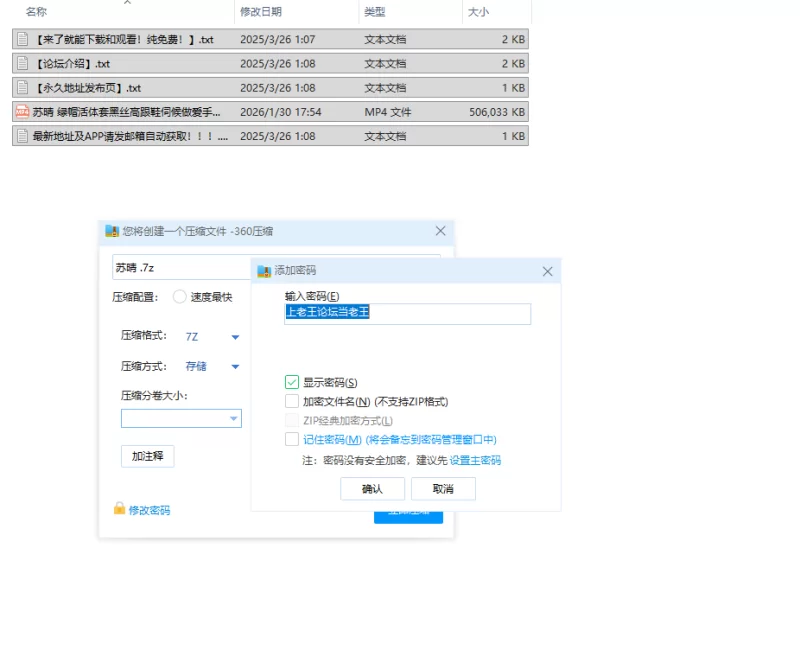Sort files by 修改日期 column header
Screen dimensions: 800x669
261,12
